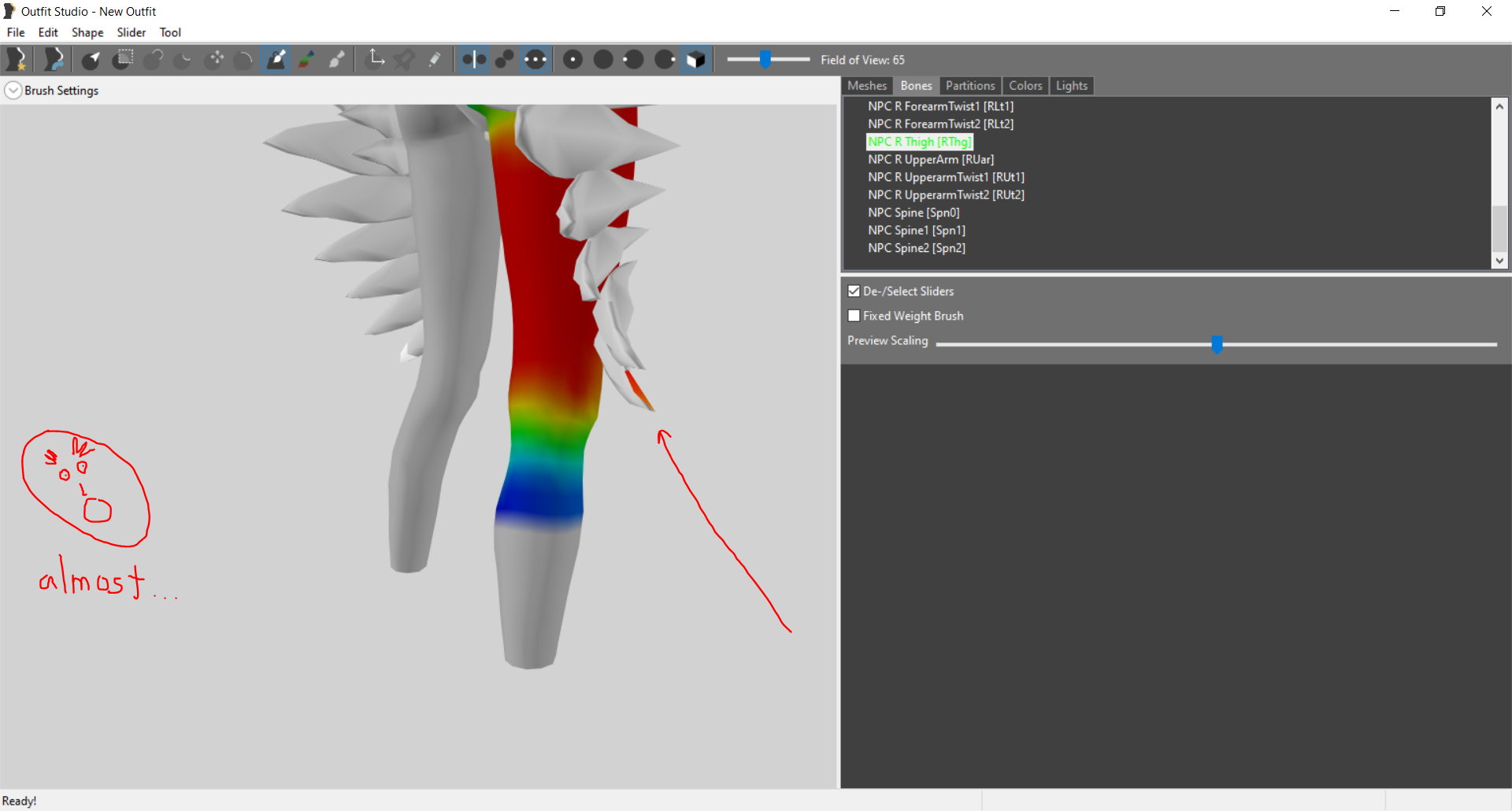Switch to the Meshes tab

pyautogui.click(x=867, y=86)
